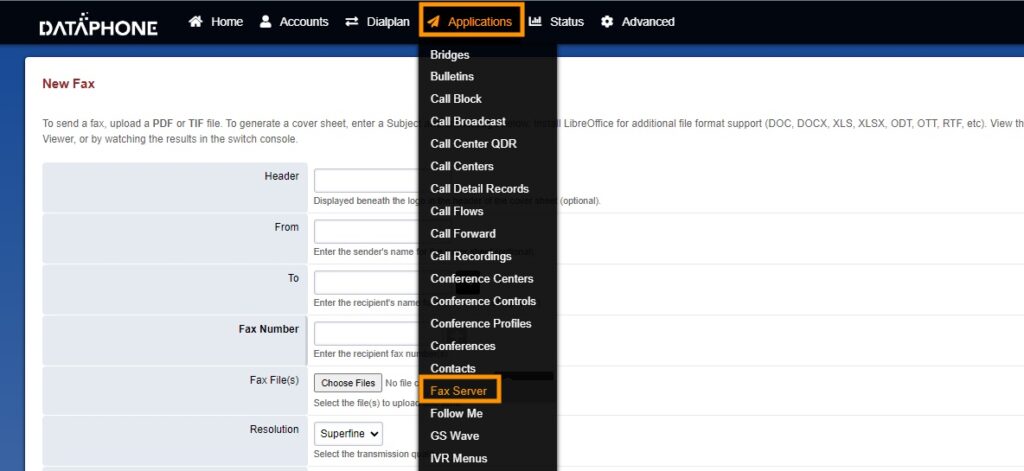This screenshot has width=1024, height=471.
Task: Open Call Recordings menu item
Action: pos(470,256)
